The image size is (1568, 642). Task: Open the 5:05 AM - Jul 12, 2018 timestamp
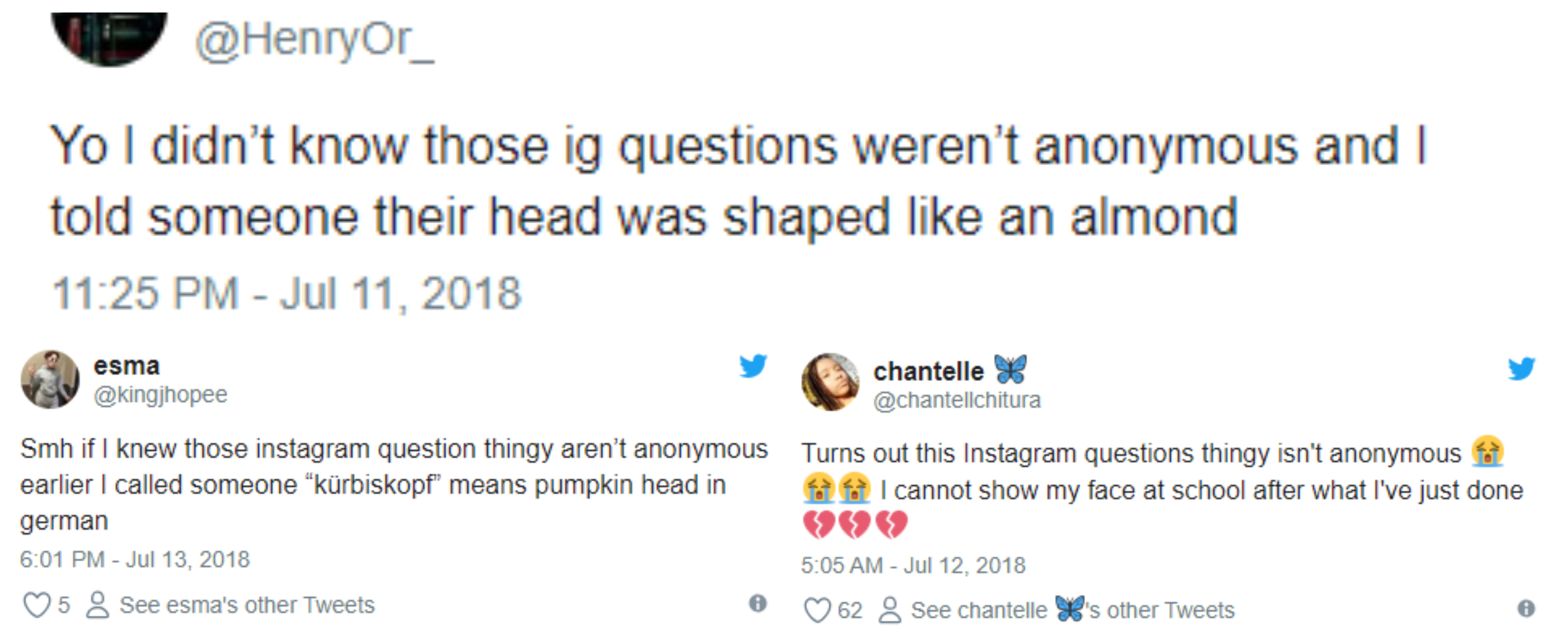913,565
